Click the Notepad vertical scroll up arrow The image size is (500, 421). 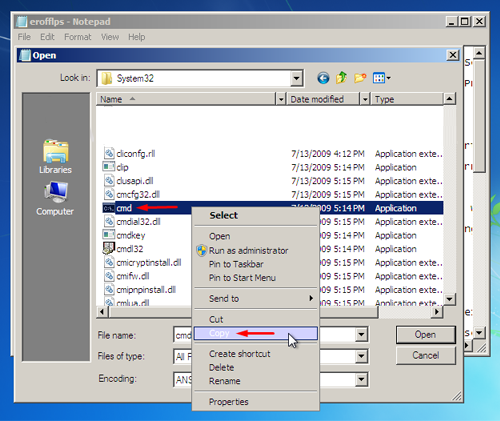point(479,53)
